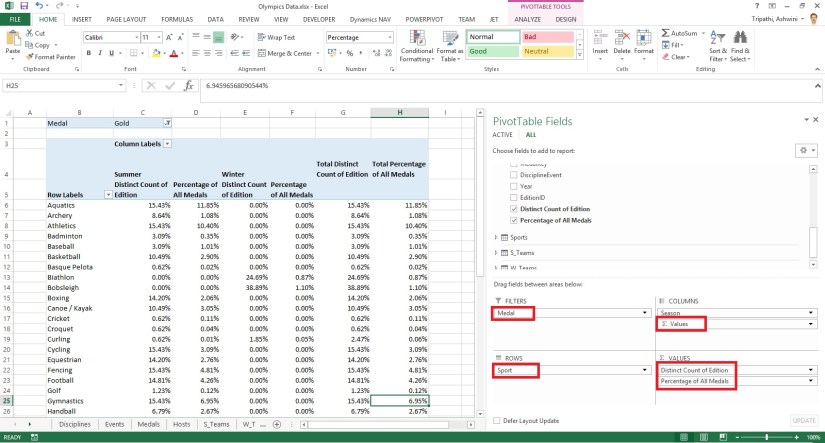Uncheck Distinct Count of Edition field
825x443 pixels.
tap(514, 209)
